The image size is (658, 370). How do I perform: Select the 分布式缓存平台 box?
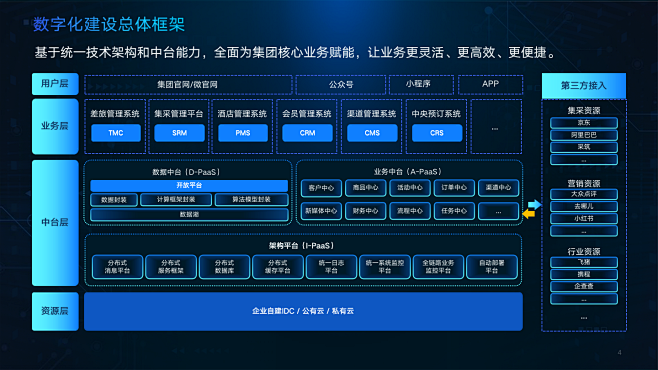point(278,267)
